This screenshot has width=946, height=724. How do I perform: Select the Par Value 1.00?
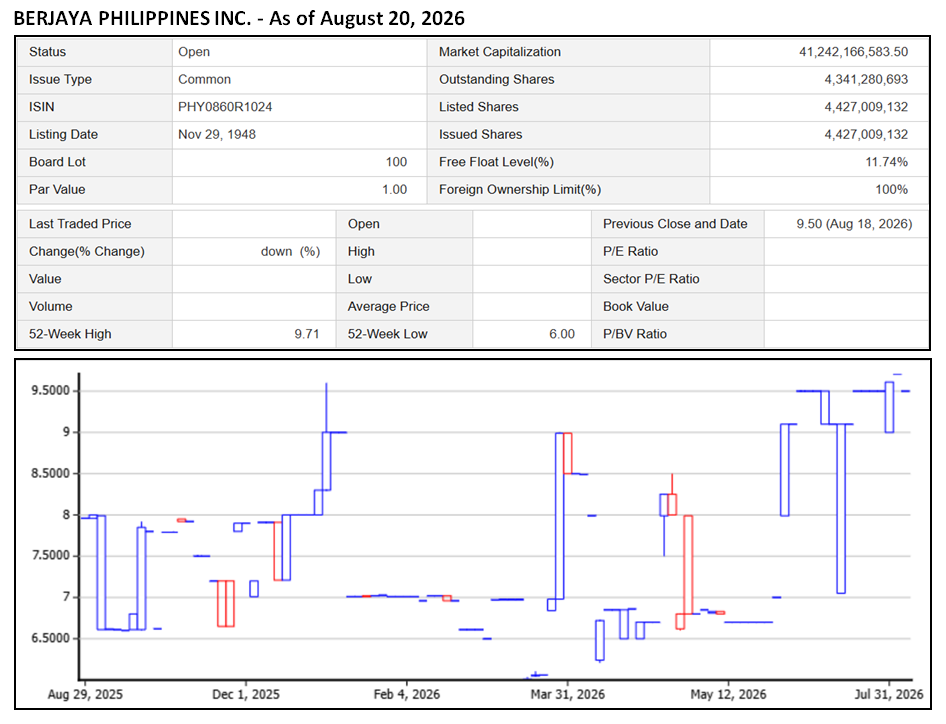[x=394, y=189]
